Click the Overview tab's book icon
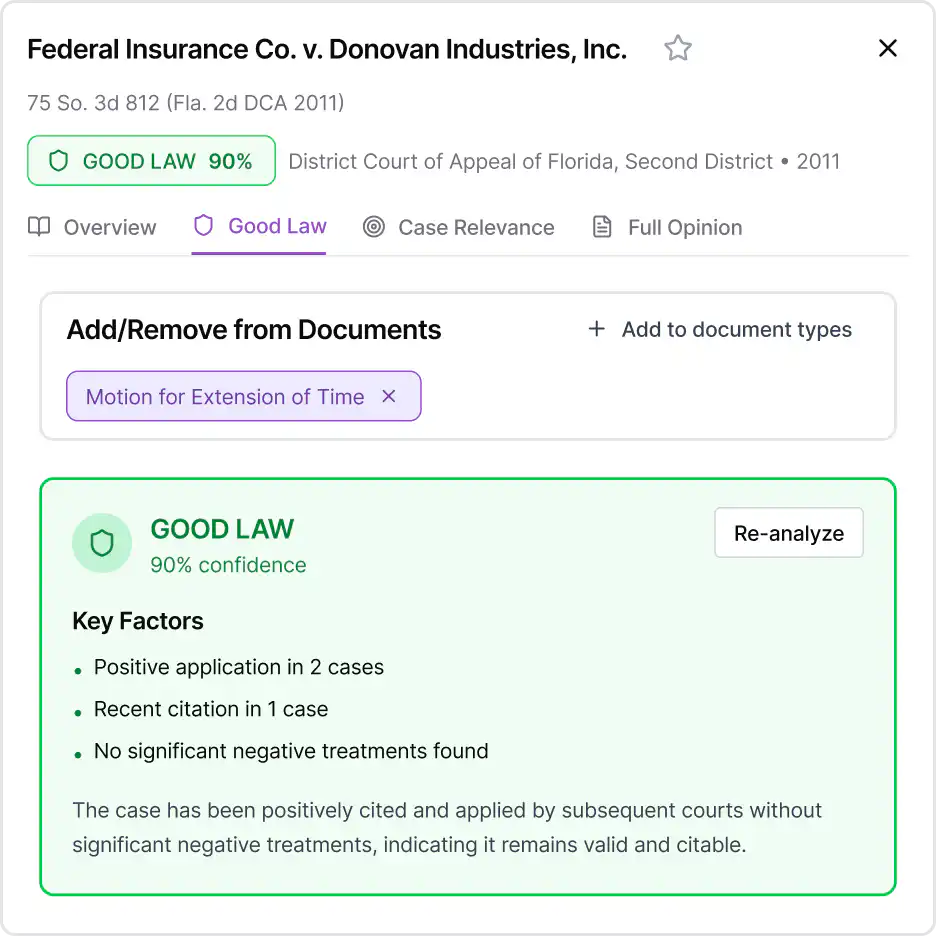 [39, 227]
